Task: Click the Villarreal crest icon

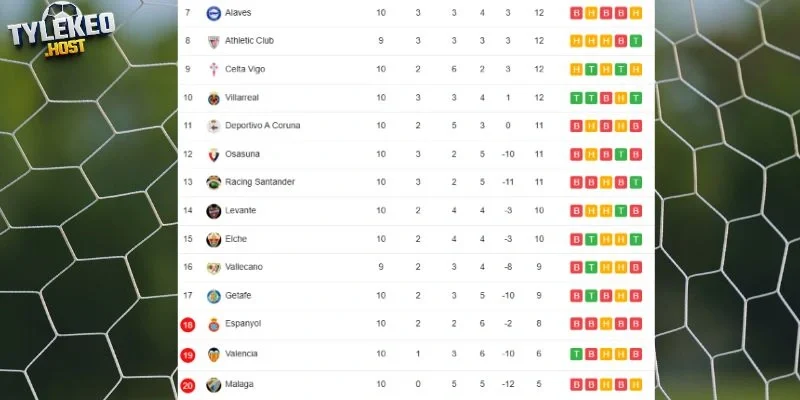Action: 213,98
